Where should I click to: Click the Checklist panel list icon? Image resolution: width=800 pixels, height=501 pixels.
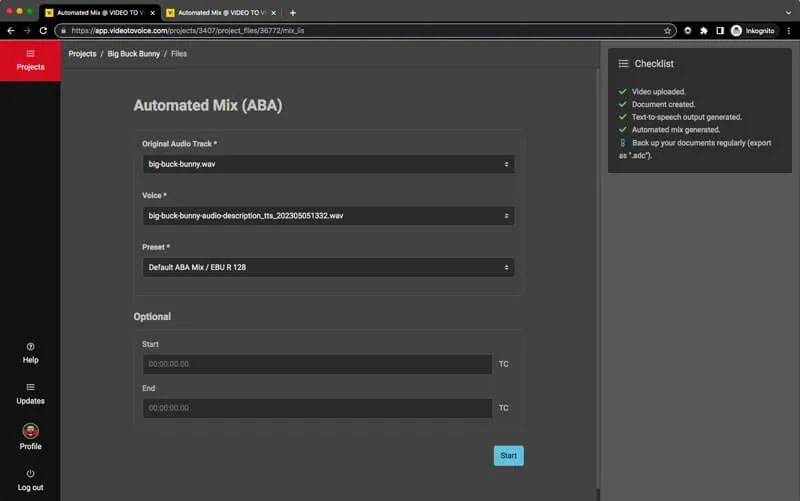point(623,64)
